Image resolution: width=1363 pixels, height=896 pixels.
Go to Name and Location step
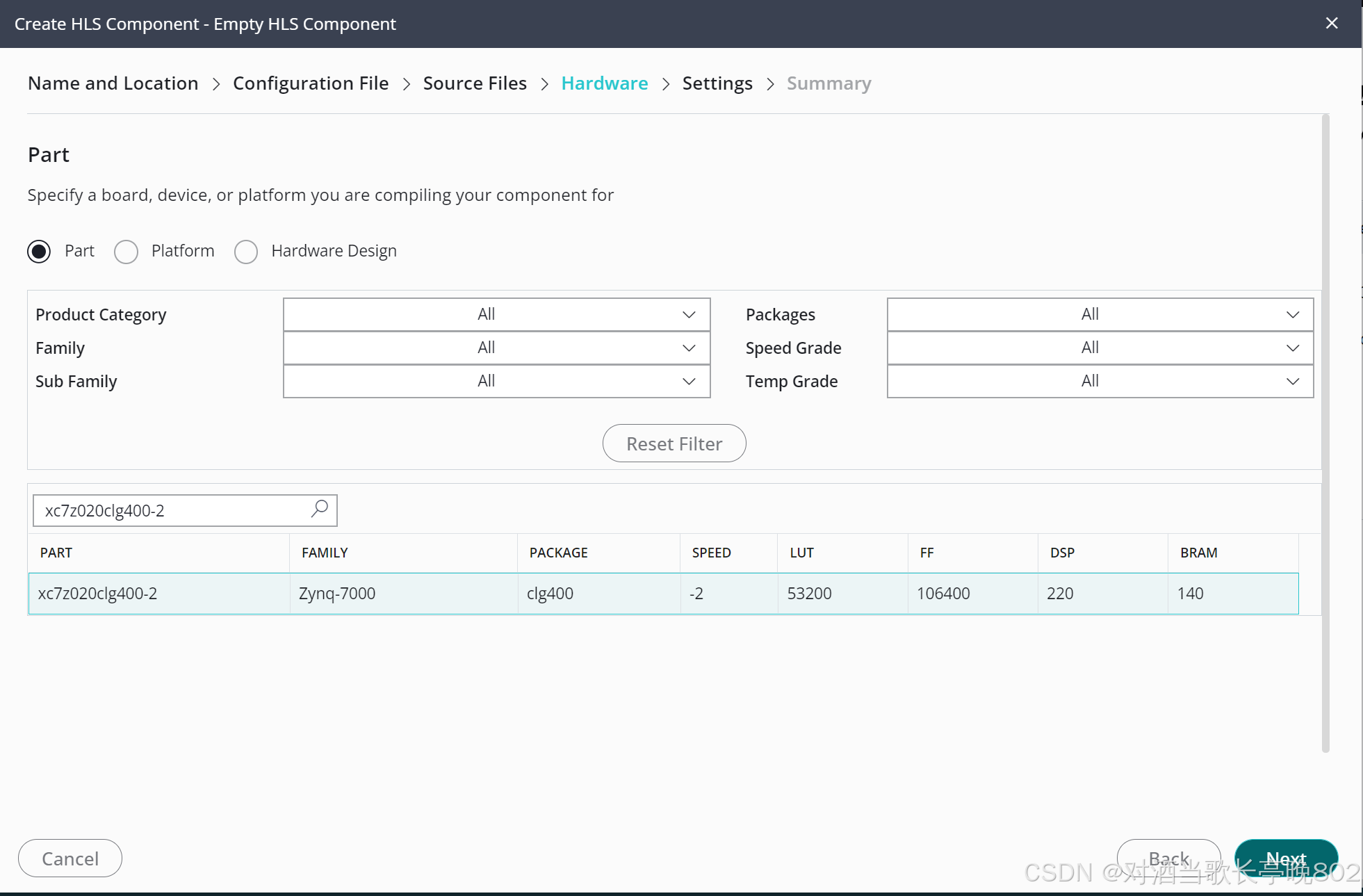(x=113, y=83)
